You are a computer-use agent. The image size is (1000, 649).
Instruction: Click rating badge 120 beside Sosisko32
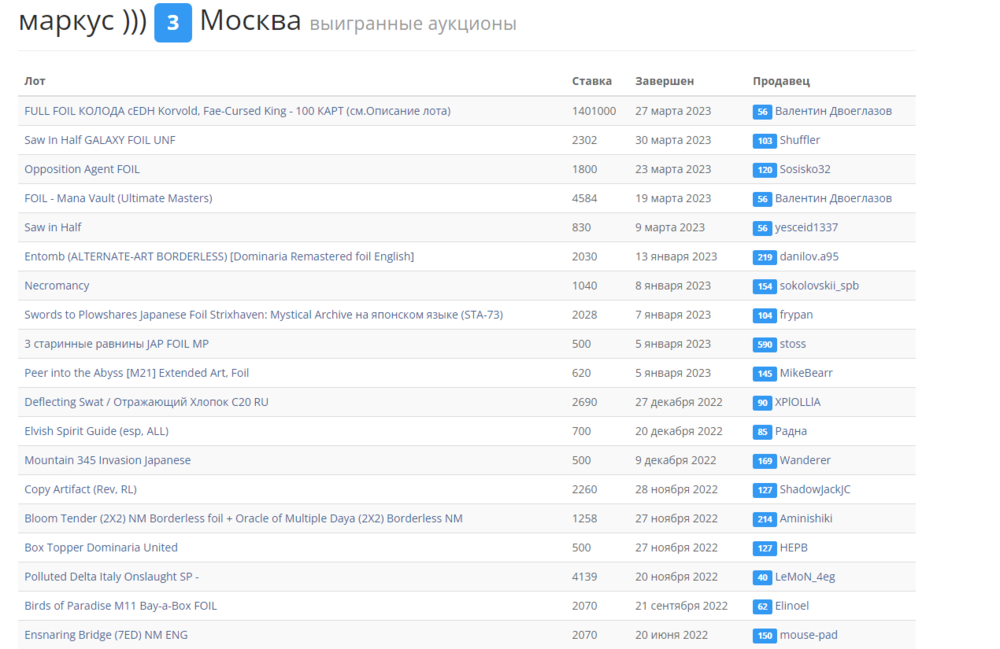coord(765,170)
